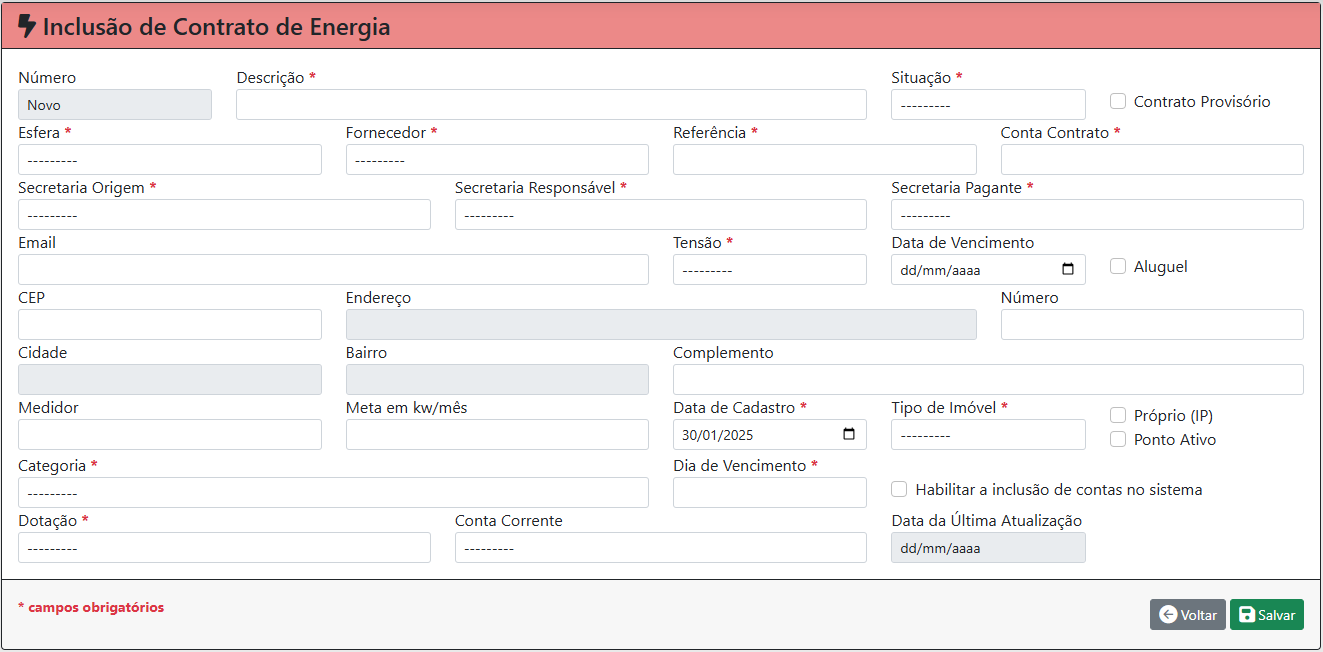Enable the Contrato Provisório checkbox
The image size is (1323, 652).
[x=1118, y=101]
